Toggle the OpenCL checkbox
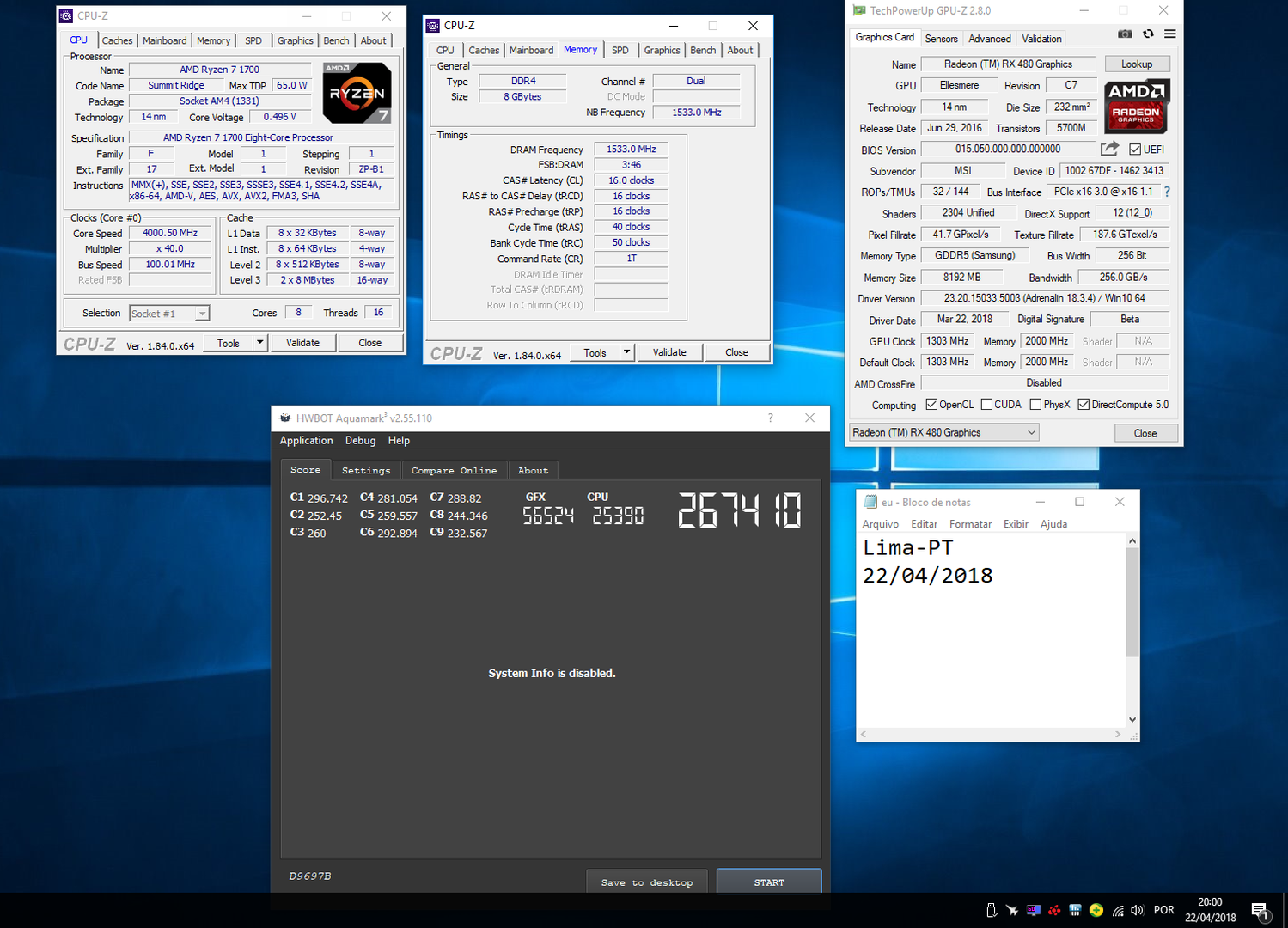Viewport: 1288px width, 928px height. click(931, 405)
